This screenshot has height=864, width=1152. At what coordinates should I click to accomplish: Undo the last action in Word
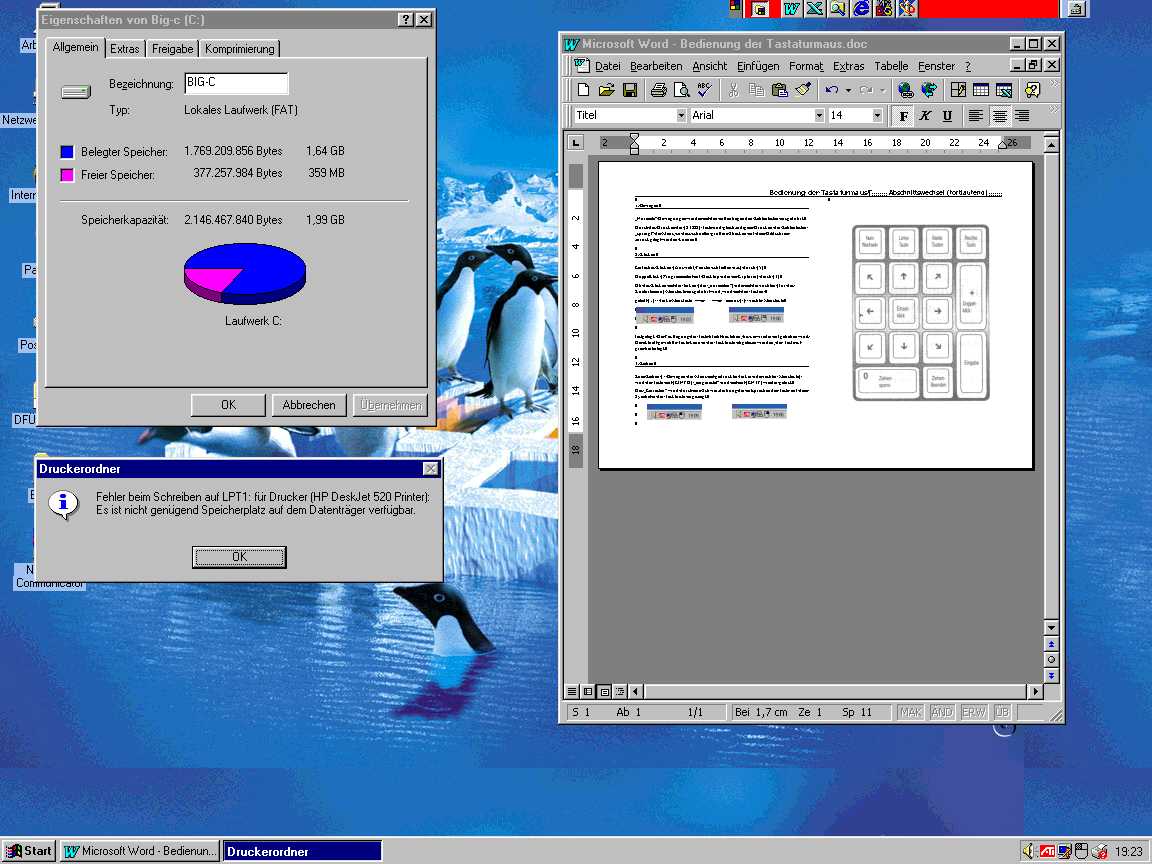click(832, 90)
